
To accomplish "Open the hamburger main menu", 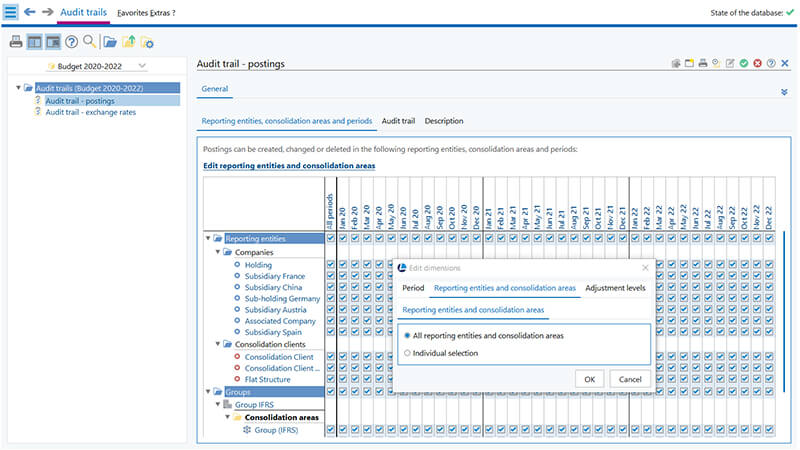I will click(x=10, y=12).
